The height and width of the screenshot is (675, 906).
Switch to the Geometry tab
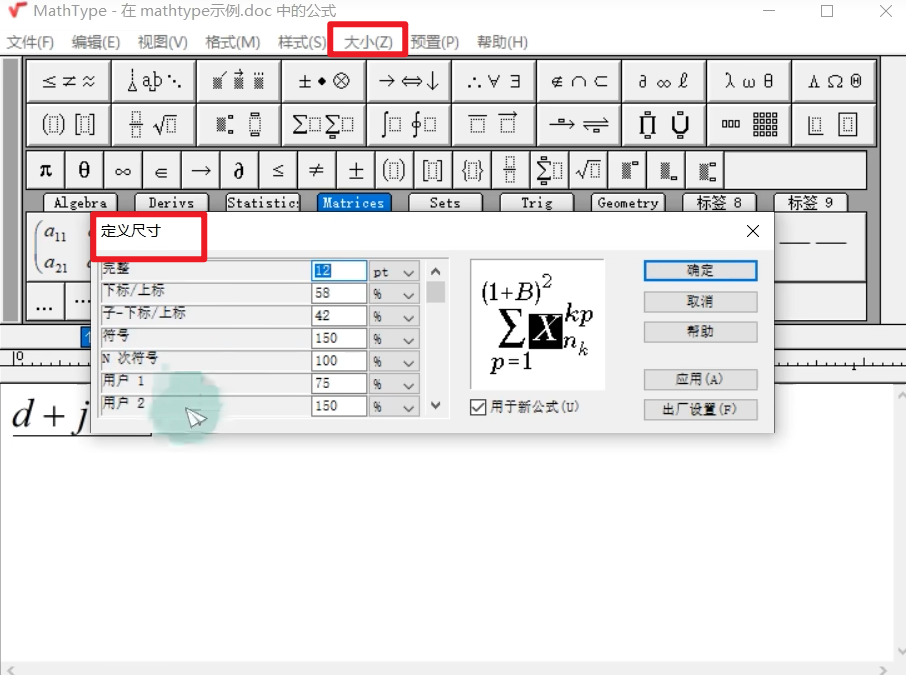(628, 203)
